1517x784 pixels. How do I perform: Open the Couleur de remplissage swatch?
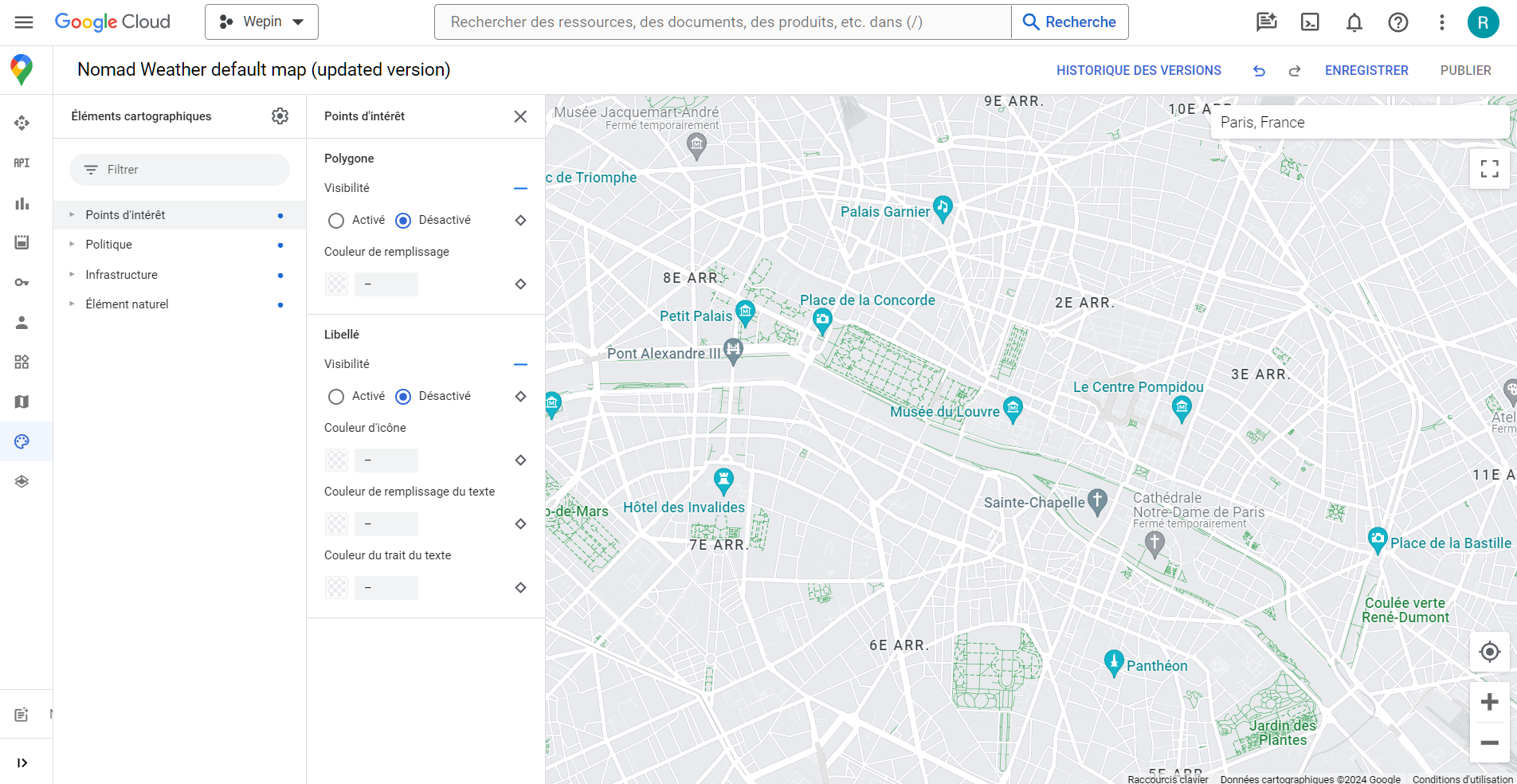coord(337,284)
